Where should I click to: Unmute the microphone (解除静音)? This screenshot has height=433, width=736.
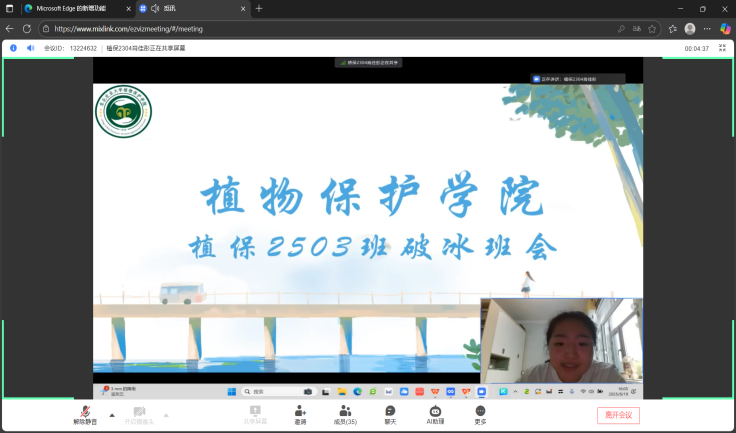(87, 412)
